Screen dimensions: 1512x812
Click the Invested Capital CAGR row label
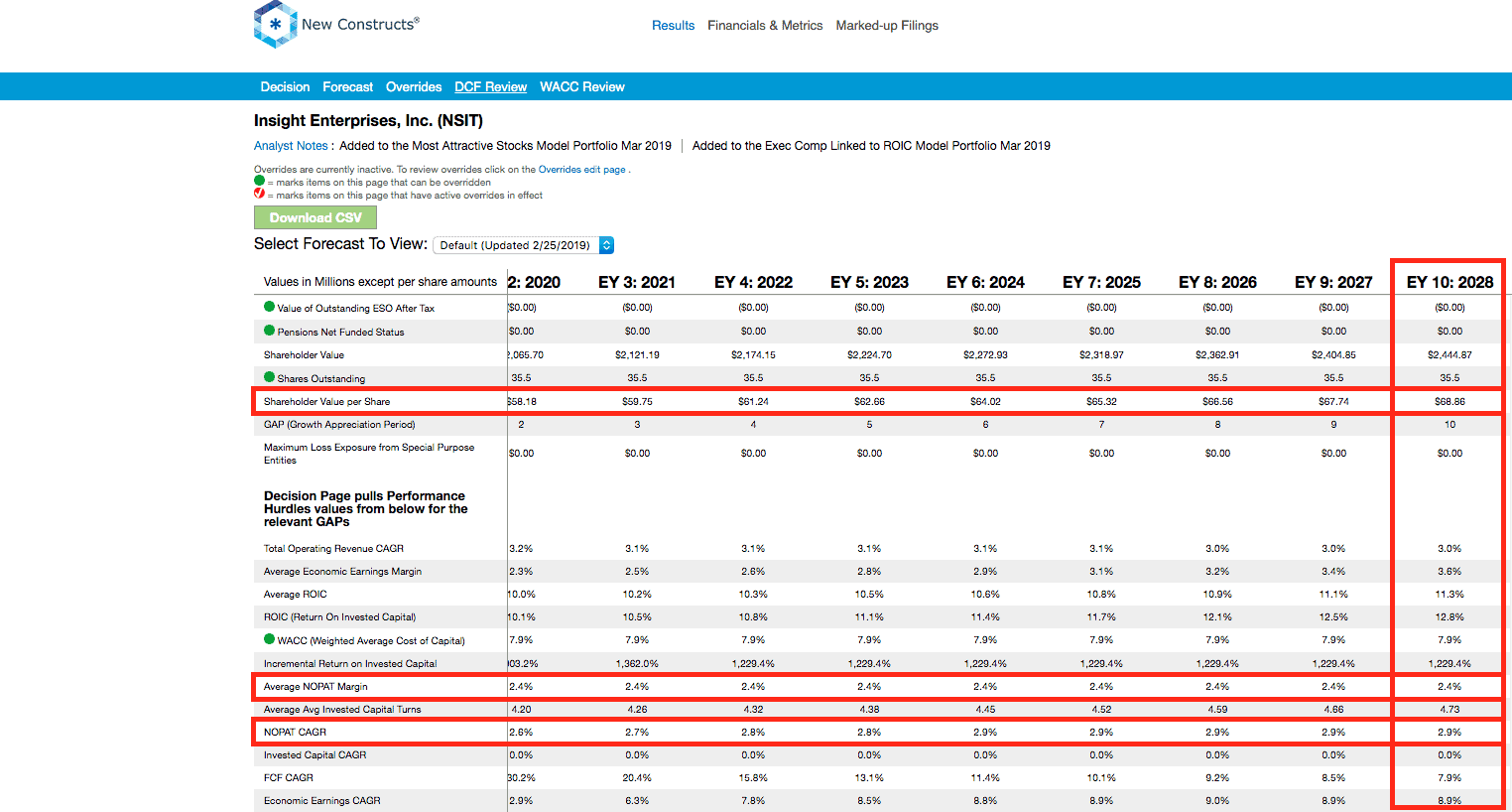tap(315, 755)
